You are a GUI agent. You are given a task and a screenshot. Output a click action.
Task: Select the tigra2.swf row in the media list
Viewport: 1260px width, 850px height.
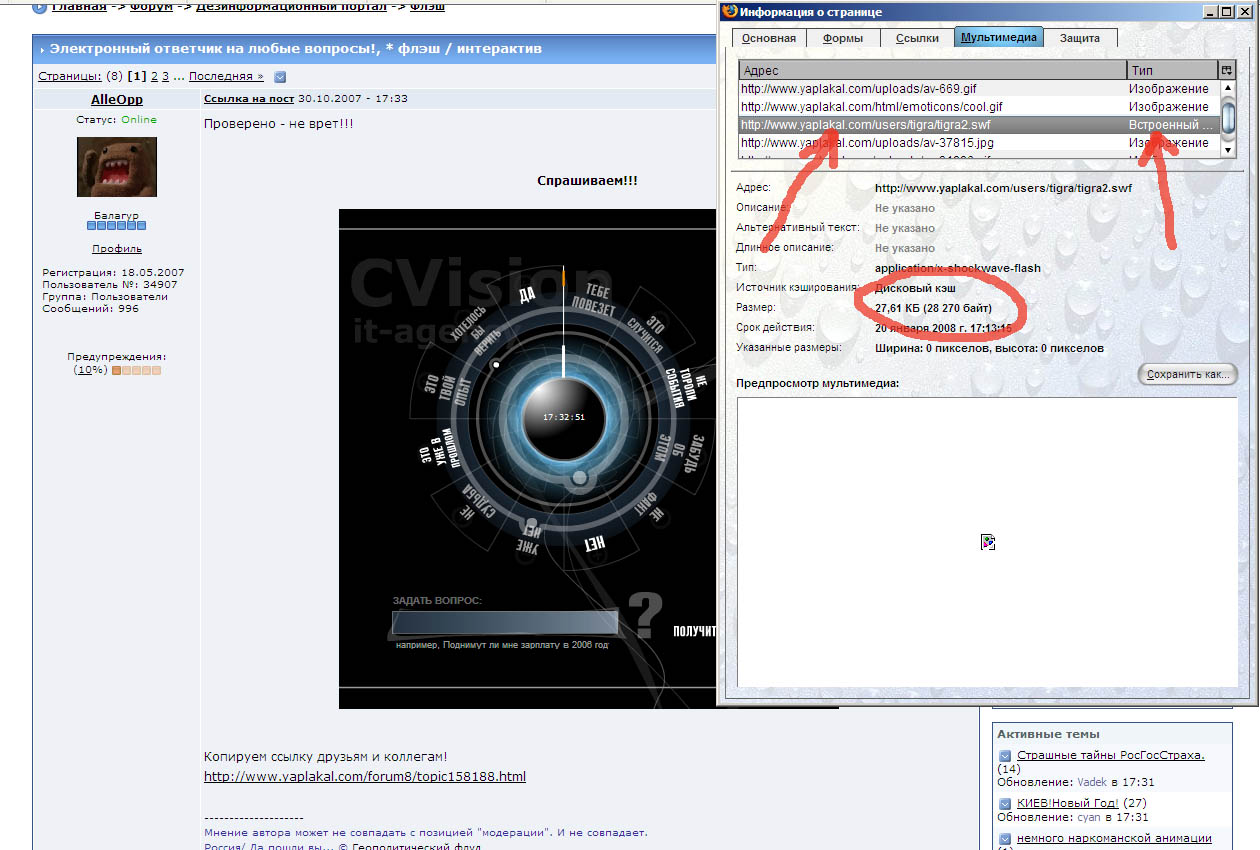tap(979, 125)
